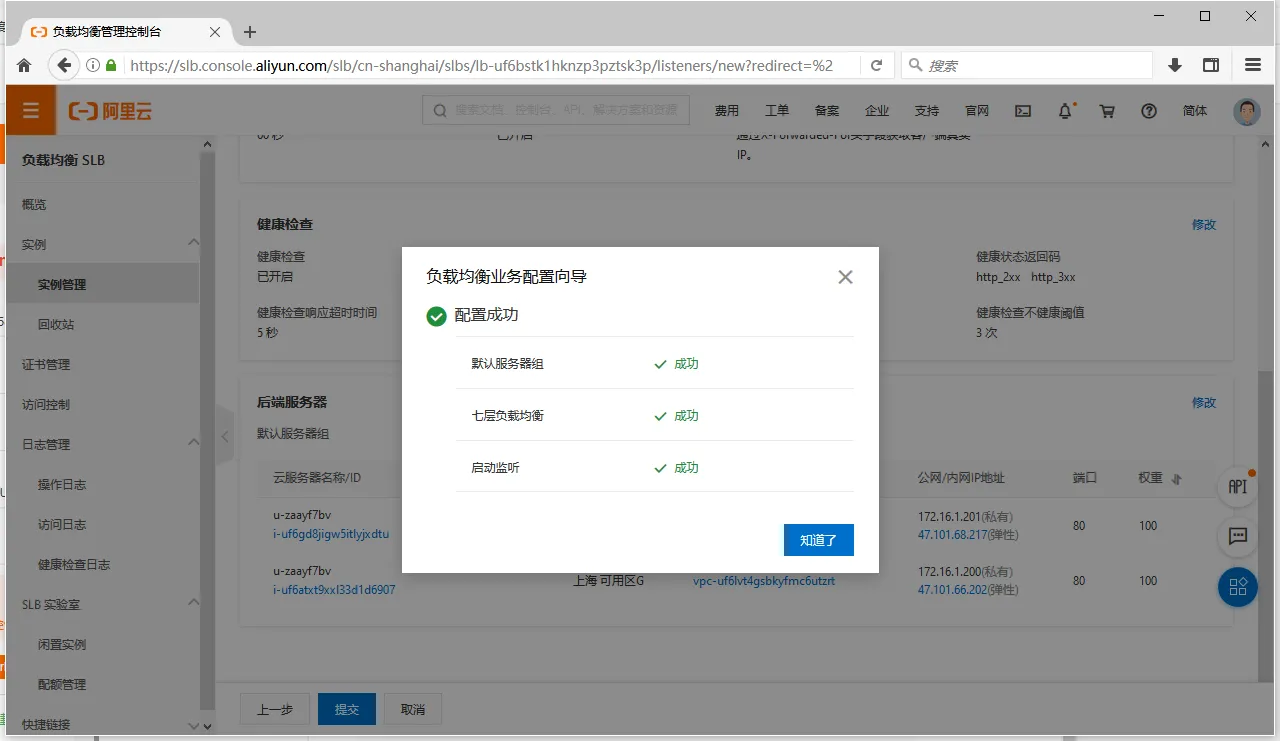Click the blue 提交 button
Viewport: 1280px width, 741px height.
347,709
